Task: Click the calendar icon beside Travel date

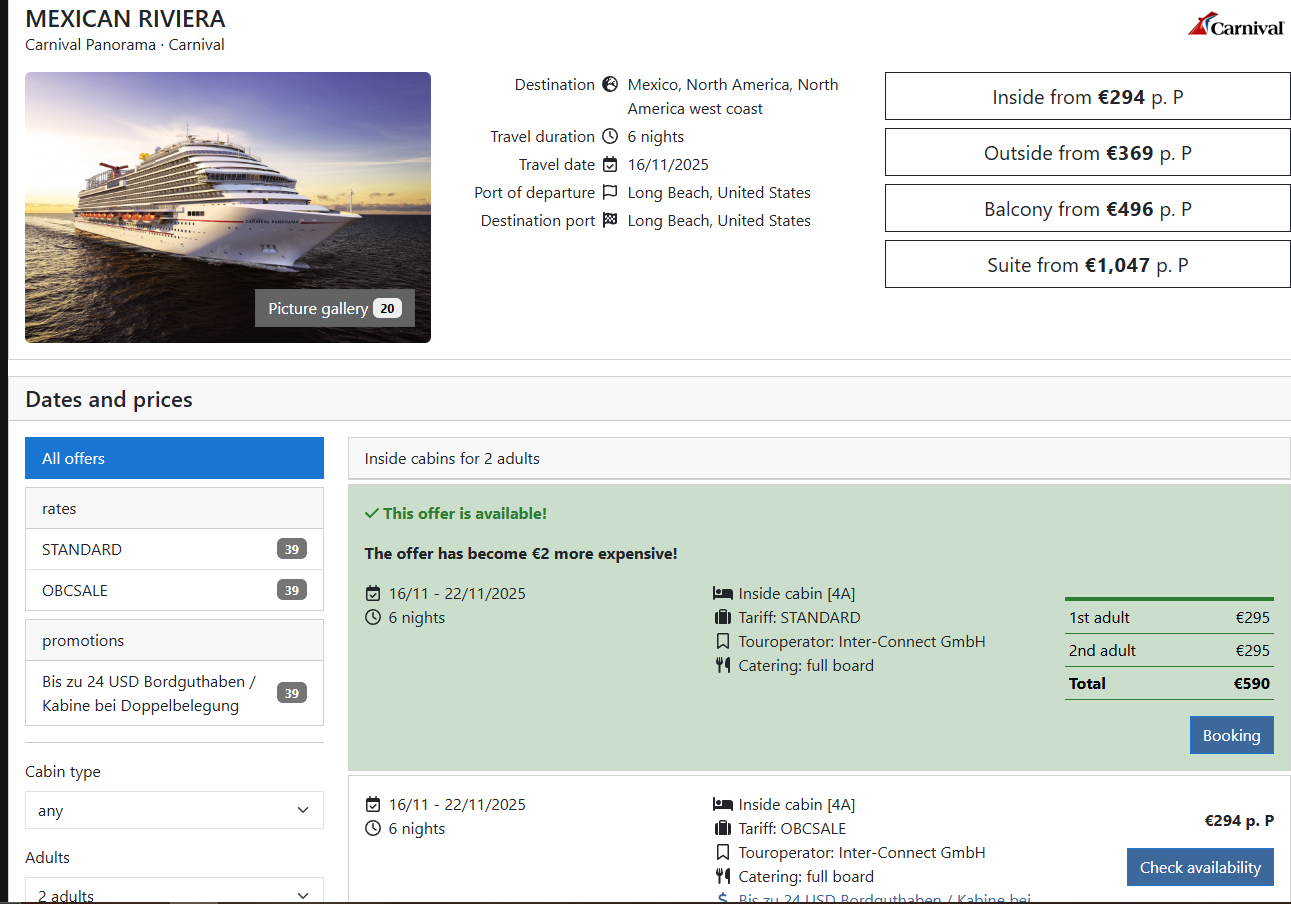Action: click(611, 165)
